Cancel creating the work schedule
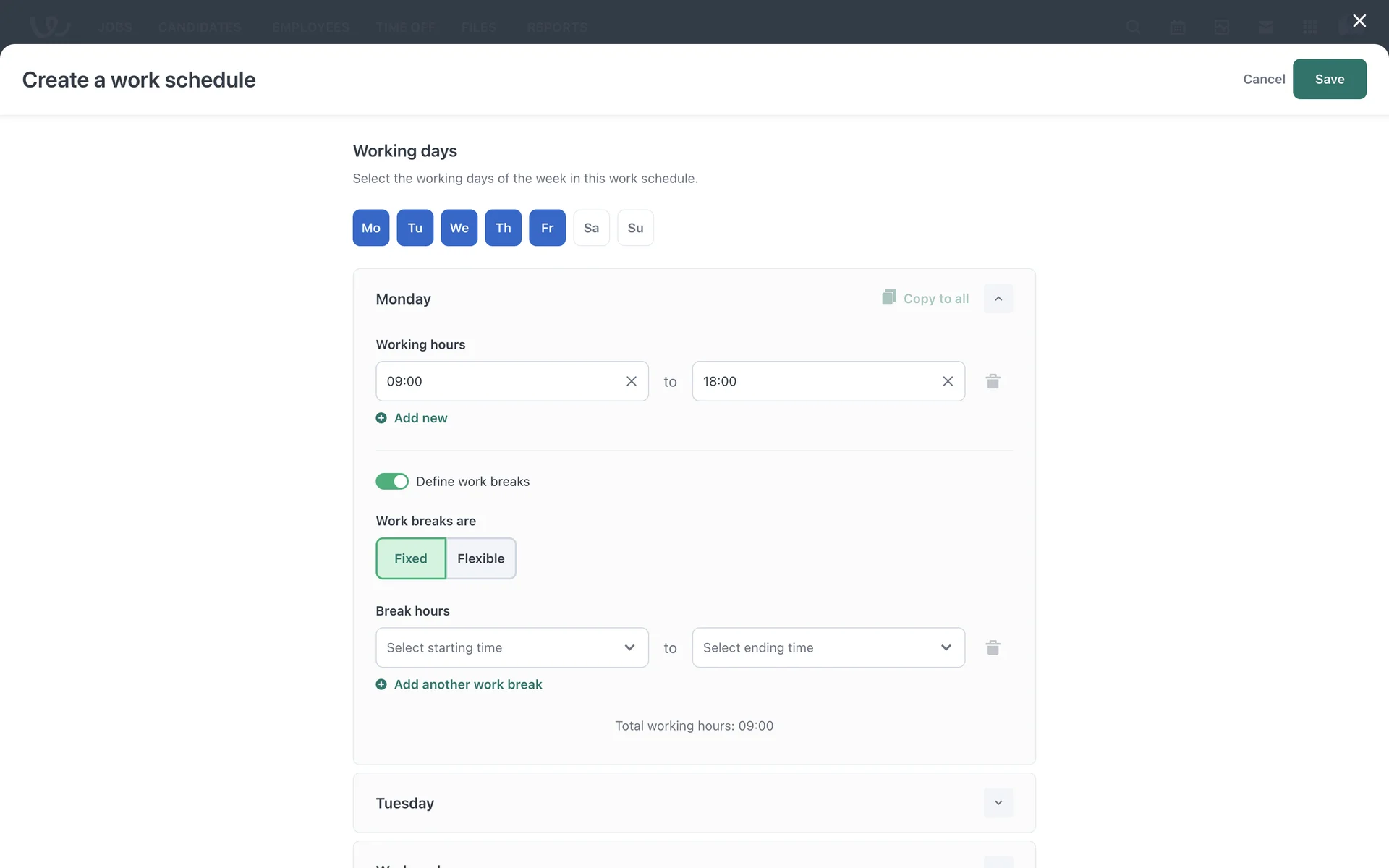 (x=1263, y=79)
